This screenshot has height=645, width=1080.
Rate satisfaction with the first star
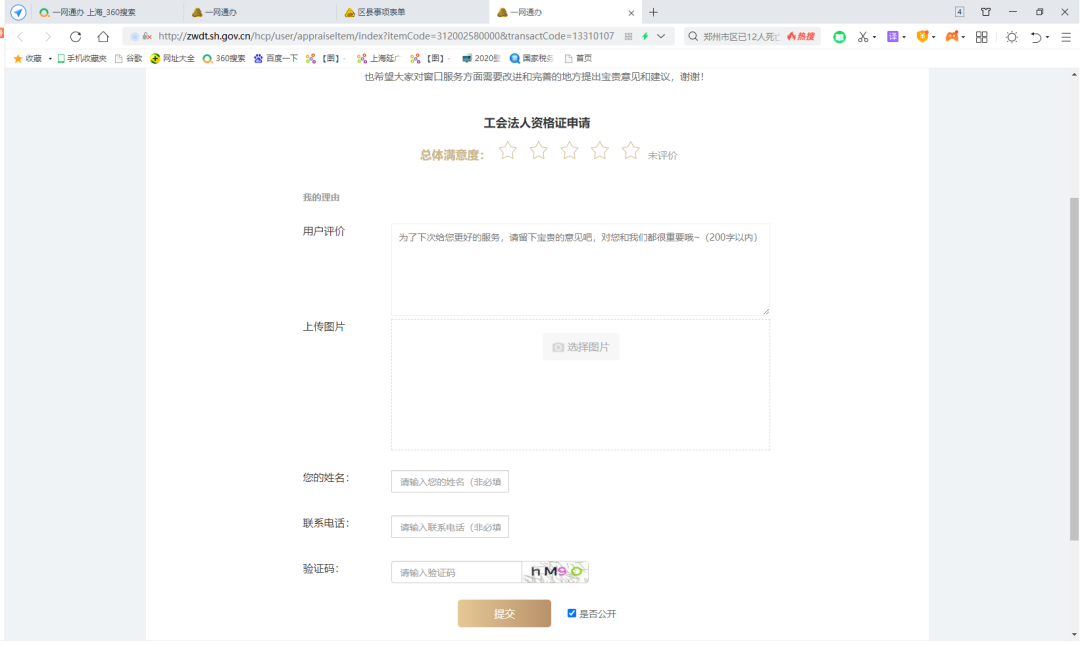(x=508, y=151)
